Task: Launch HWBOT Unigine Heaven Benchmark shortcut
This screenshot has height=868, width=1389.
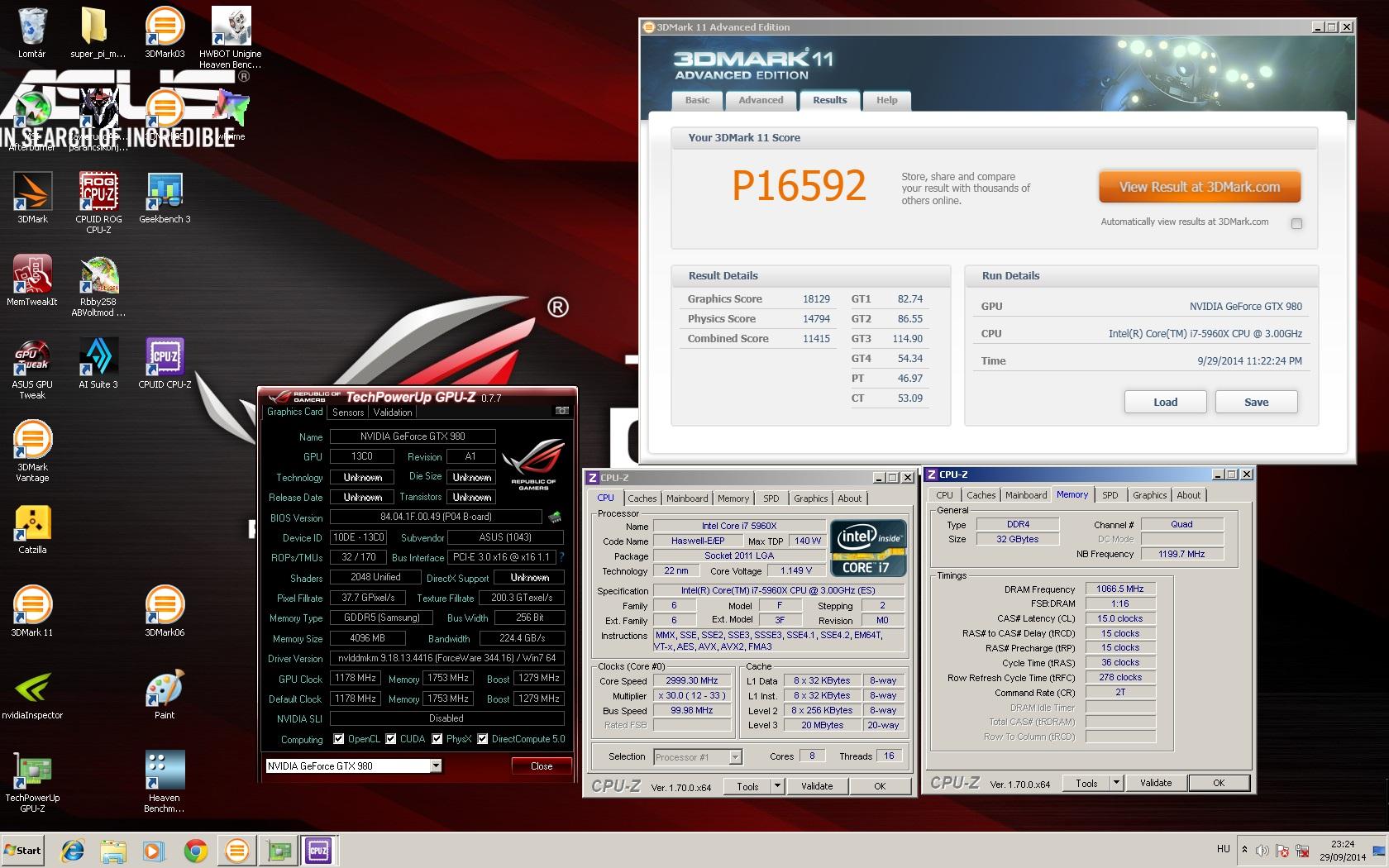Action: click(x=231, y=36)
